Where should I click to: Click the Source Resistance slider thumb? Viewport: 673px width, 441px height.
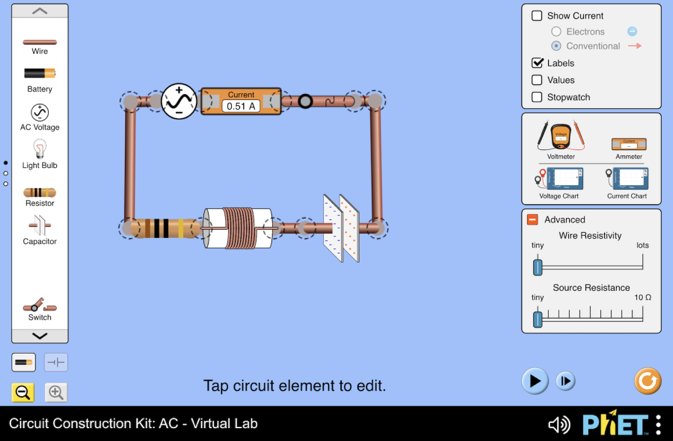coord(537,319)
